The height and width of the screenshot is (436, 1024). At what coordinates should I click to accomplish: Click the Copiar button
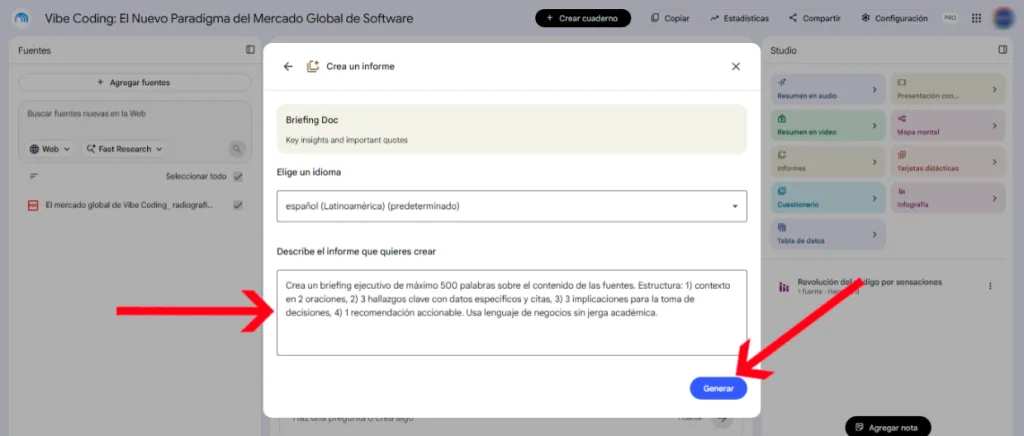[670, 18]
